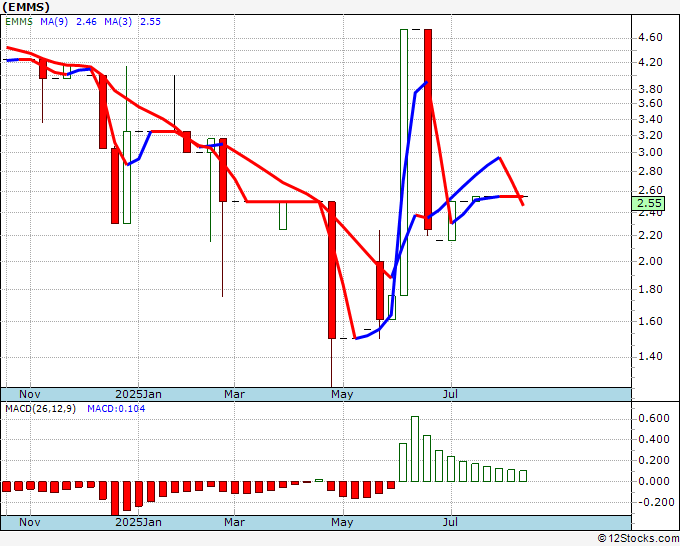Viewport: 680px width, 546px height.
Task: Click the (EMMS) chart title
Action: (x=26, y=7)
